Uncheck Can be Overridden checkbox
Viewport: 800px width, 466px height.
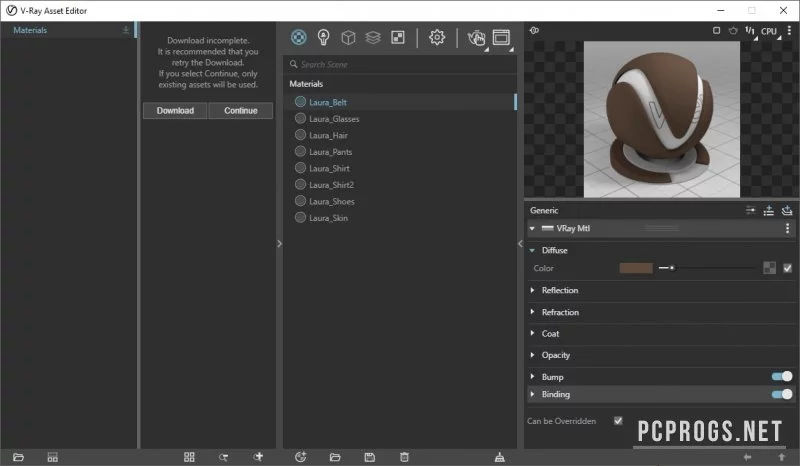click(x=618, y=421)
